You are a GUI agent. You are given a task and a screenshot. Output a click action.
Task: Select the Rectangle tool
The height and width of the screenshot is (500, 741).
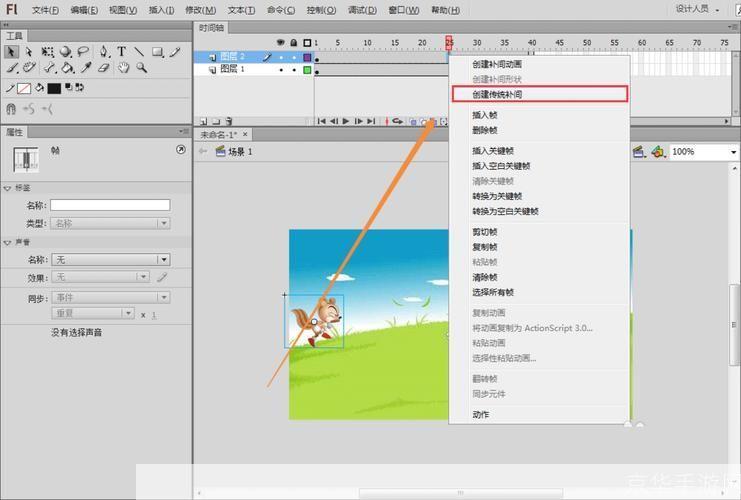click(157, 52)
